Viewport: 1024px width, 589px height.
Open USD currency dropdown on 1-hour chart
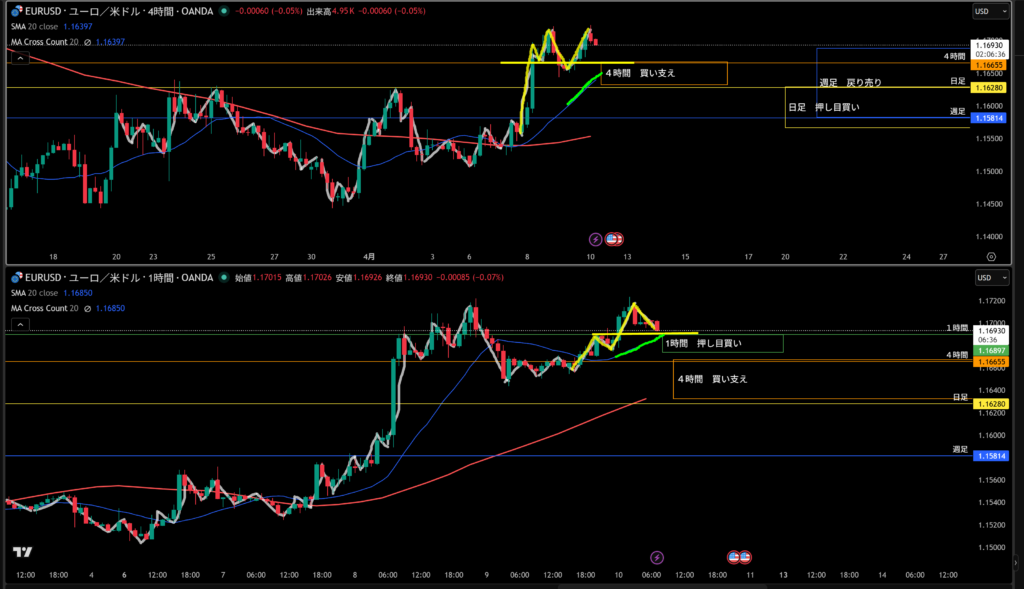coord(984,277)
